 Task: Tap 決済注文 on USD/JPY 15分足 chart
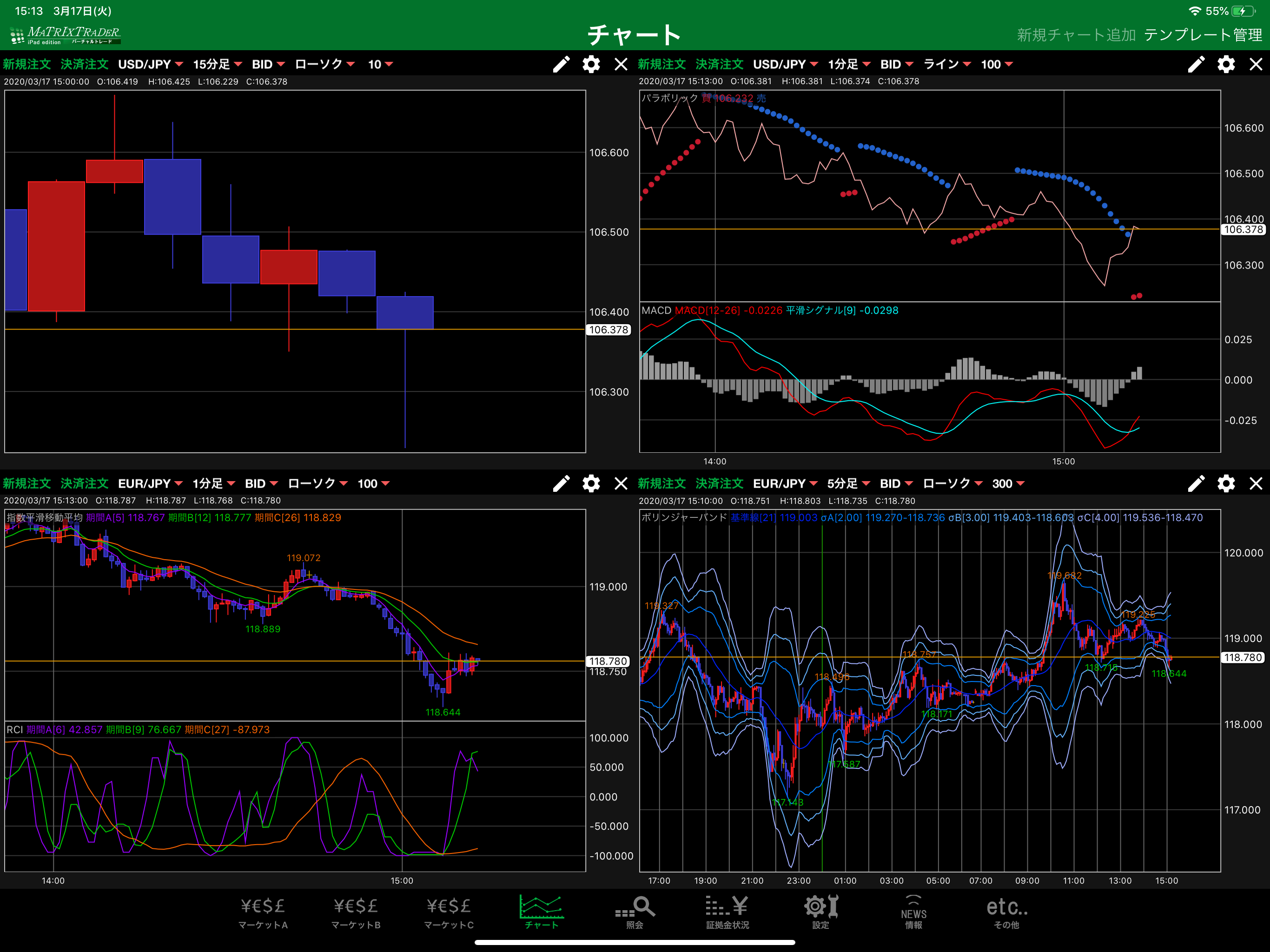[x=85, y=64]
